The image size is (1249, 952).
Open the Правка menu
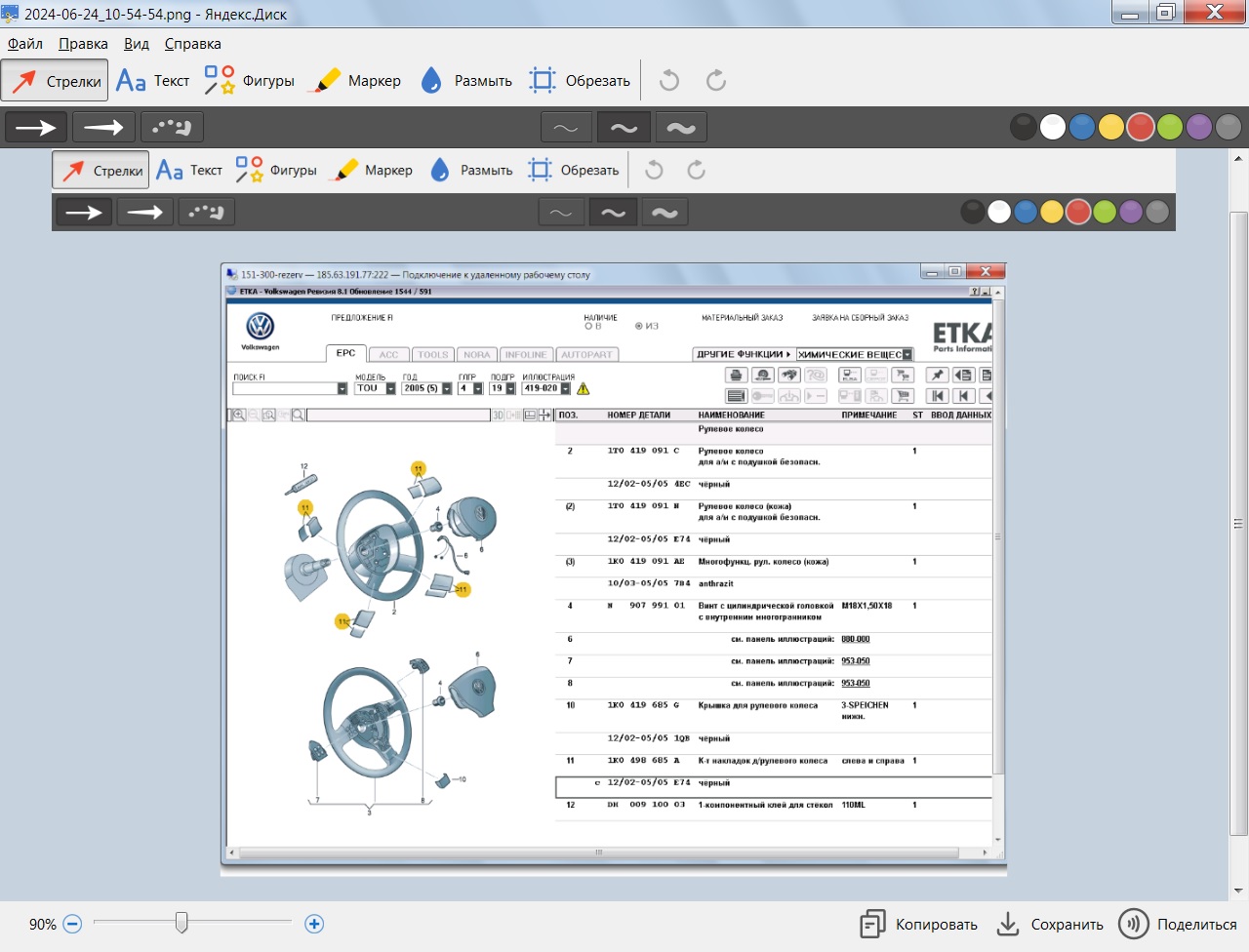tap(83, 44)
